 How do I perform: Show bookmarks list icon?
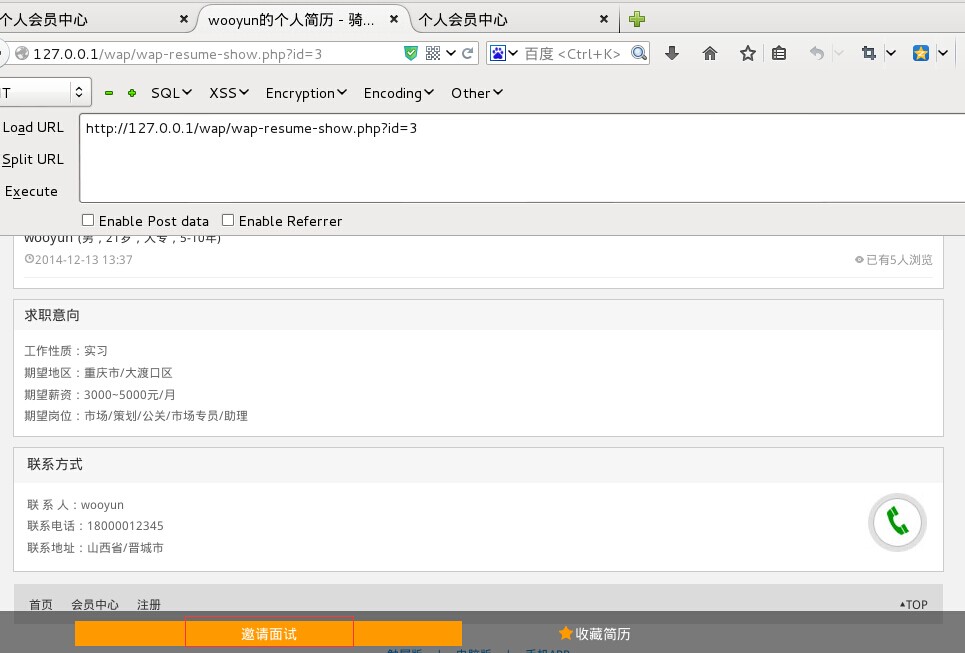(x=779, y=54)
